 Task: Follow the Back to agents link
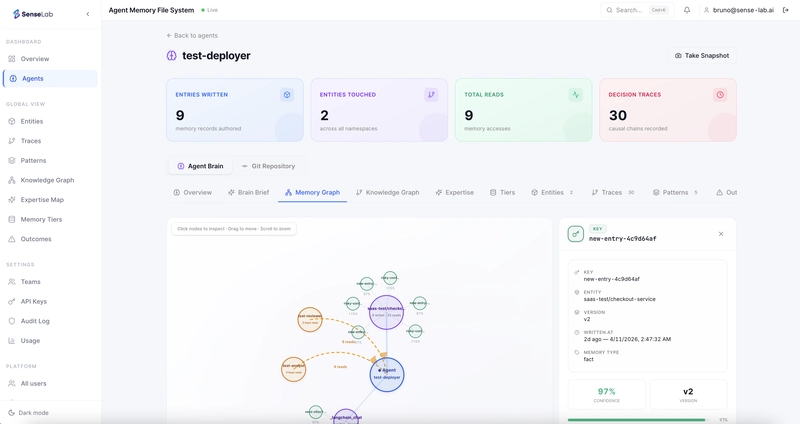[194, 35]
